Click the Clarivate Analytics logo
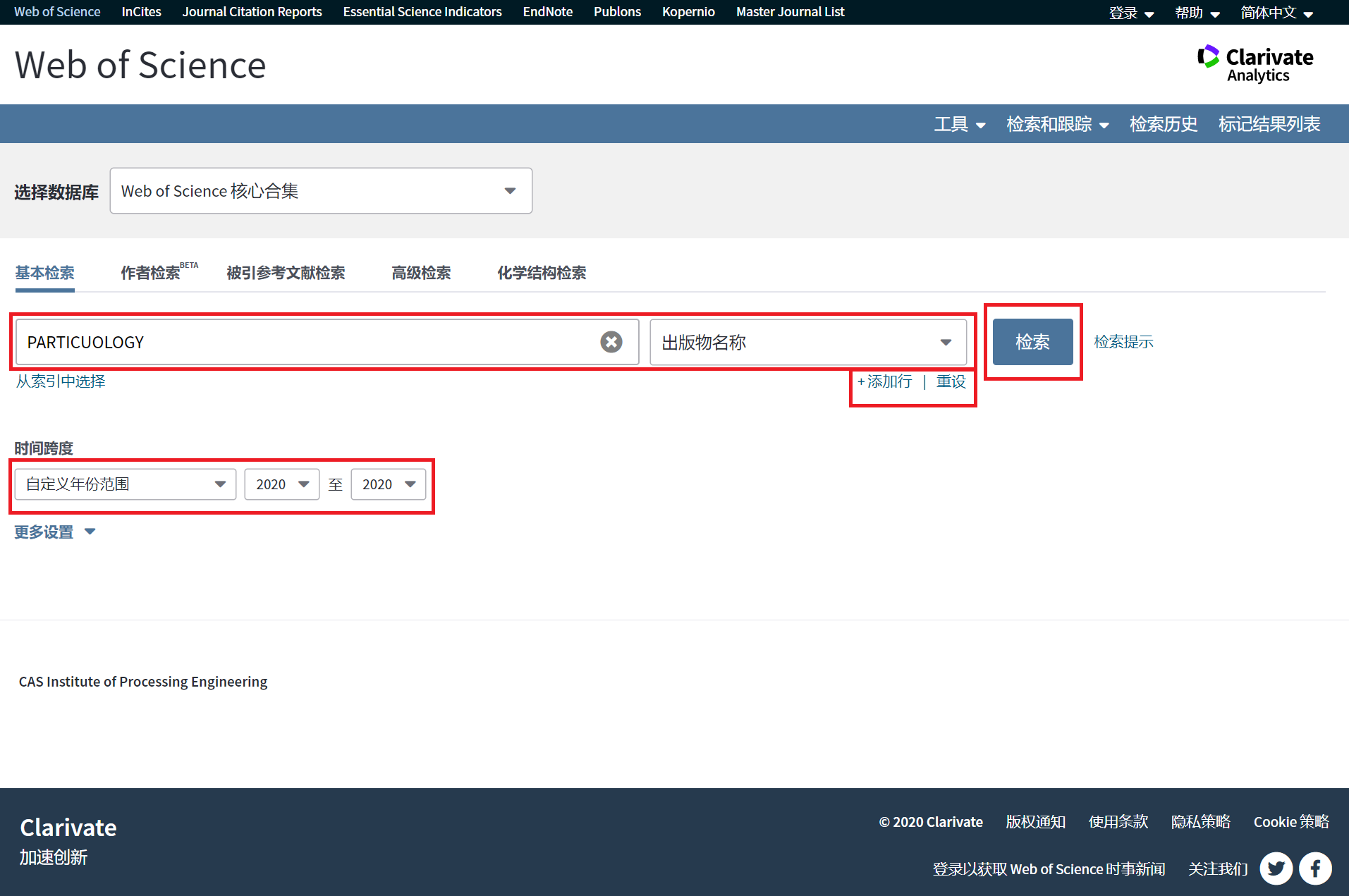Viewport: 1349px width, 896px height. coord(1255,64)
